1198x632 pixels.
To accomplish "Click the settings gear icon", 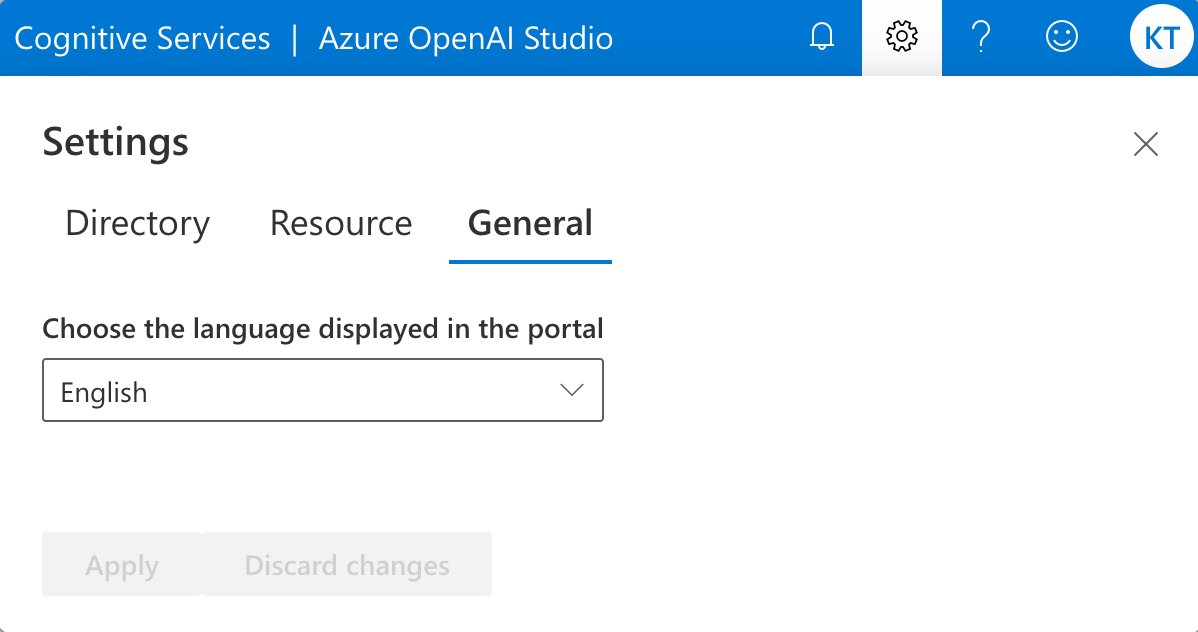I will [901, 37].
